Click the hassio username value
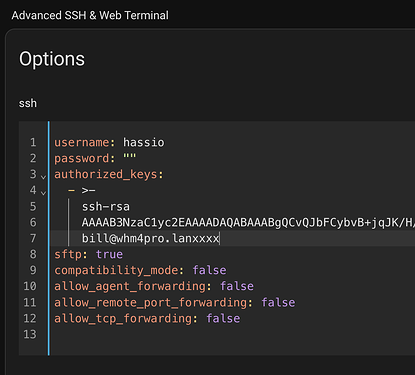The height and width of the screenshot is (375, 415). click(x=144, y=142)
